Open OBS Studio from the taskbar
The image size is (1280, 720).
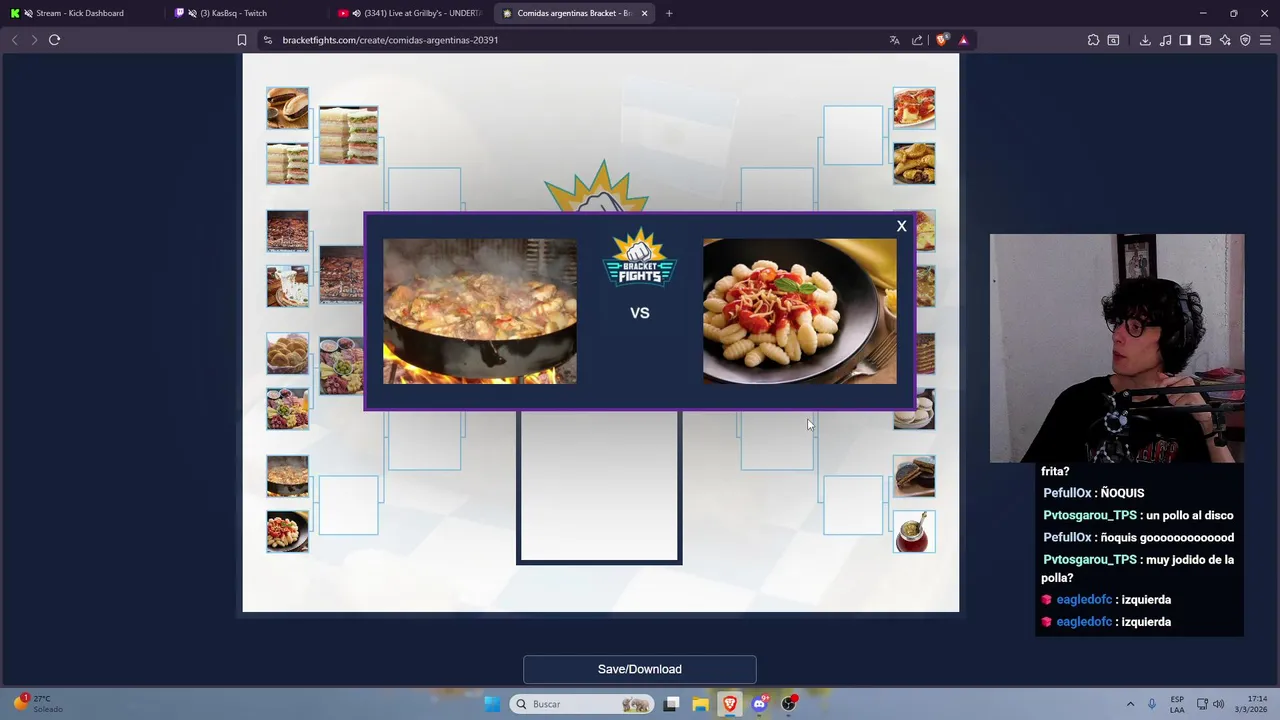(x=789, y=704)
